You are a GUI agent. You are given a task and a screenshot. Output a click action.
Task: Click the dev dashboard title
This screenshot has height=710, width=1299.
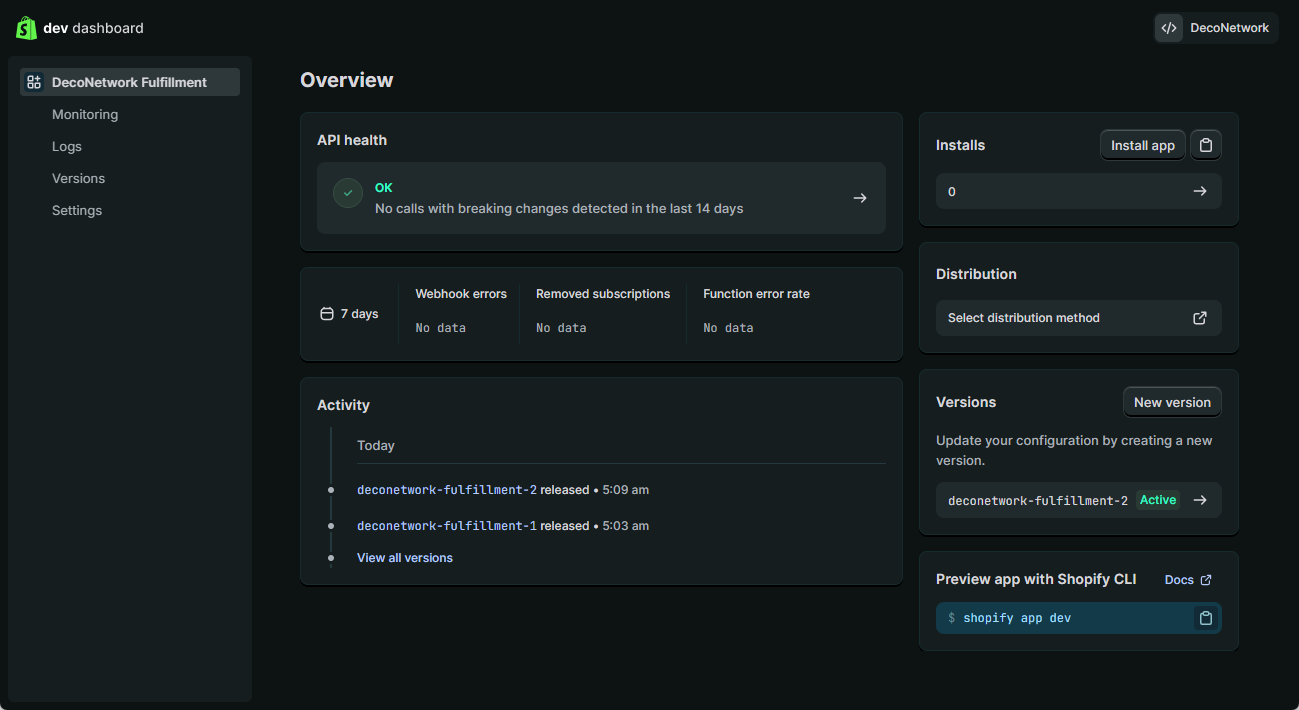(94, 28)
